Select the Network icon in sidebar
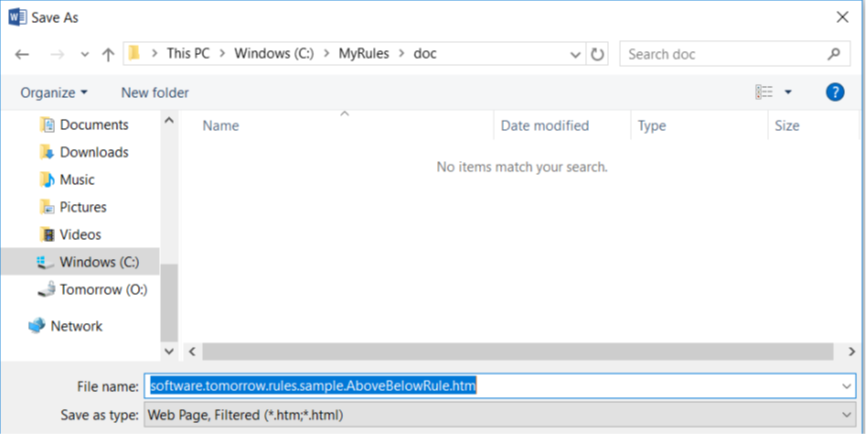Screen dimensions: 866x435 37,326
